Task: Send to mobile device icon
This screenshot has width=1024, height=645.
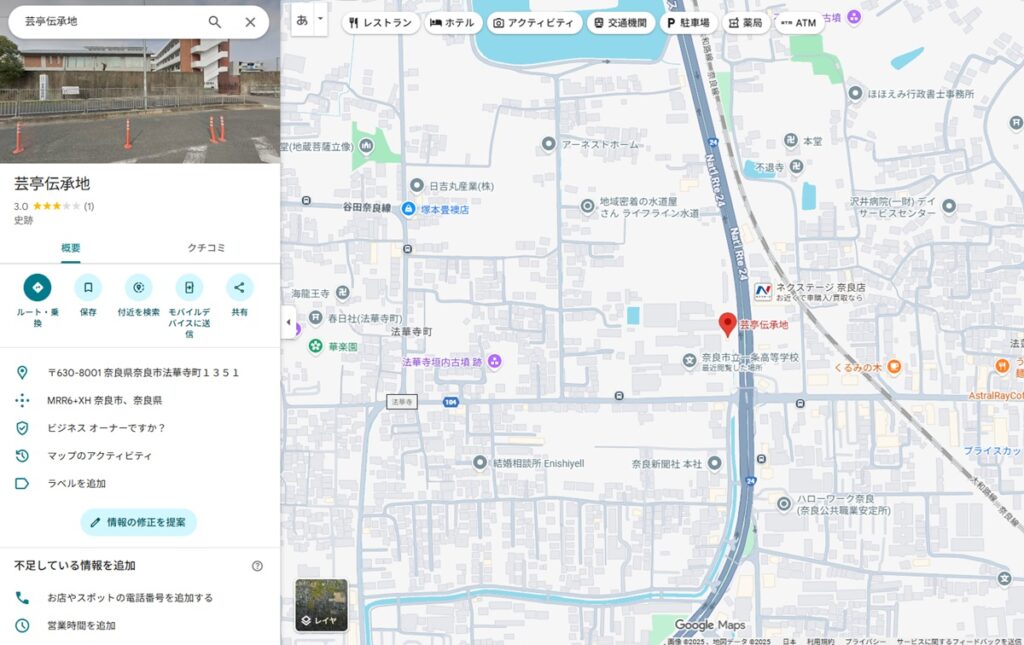Action: click(189, 288)
